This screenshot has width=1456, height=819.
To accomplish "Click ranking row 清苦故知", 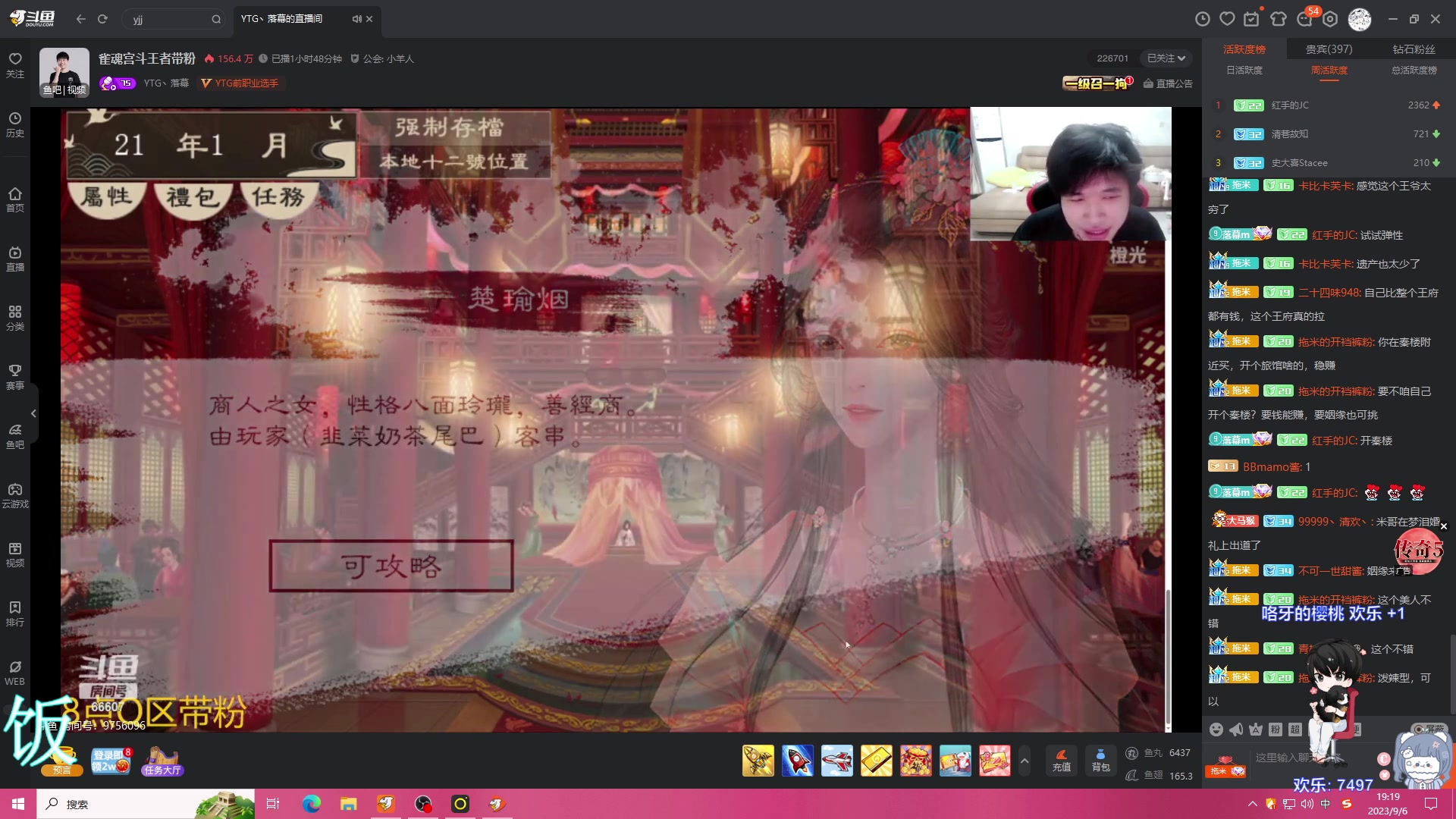I will (1329, 134).
